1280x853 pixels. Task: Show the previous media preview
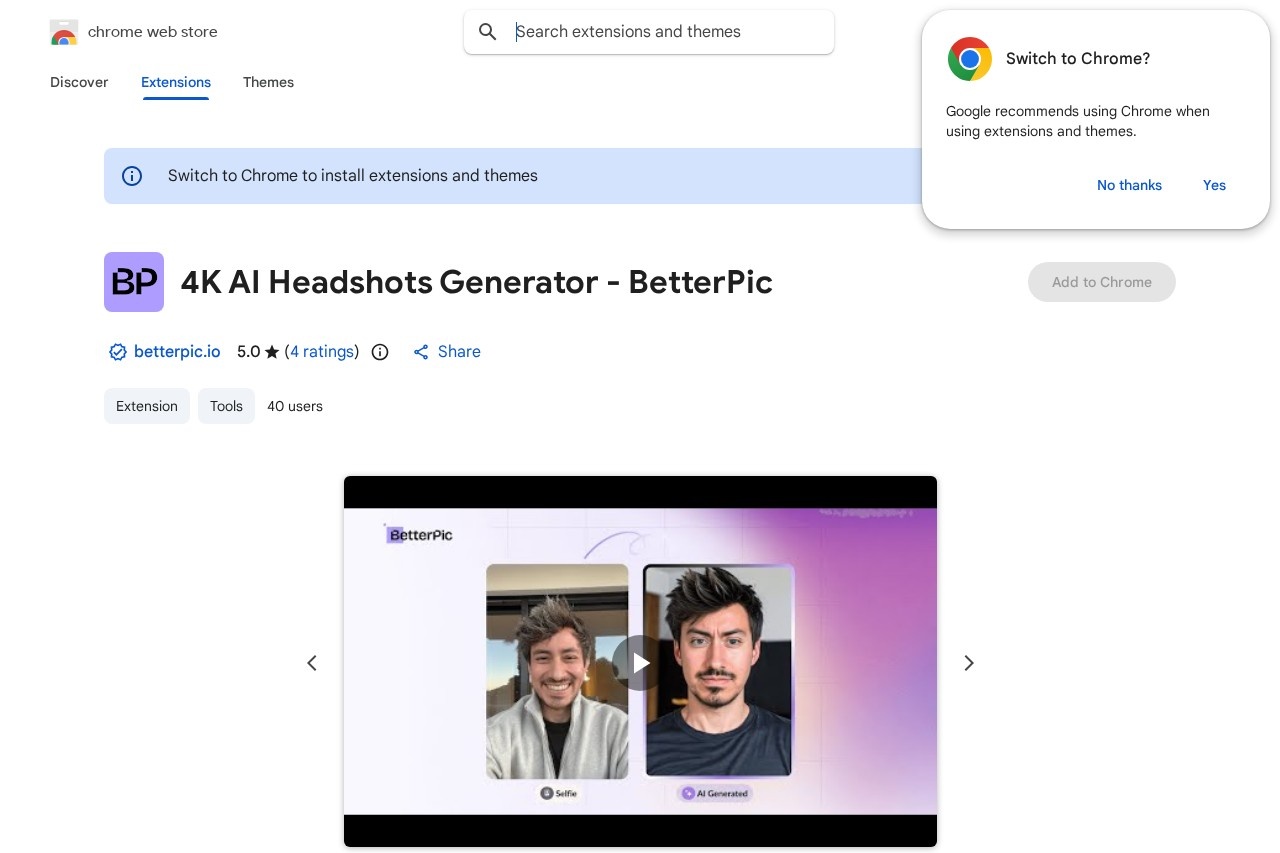pyautogui.click(x=312, y=663)
